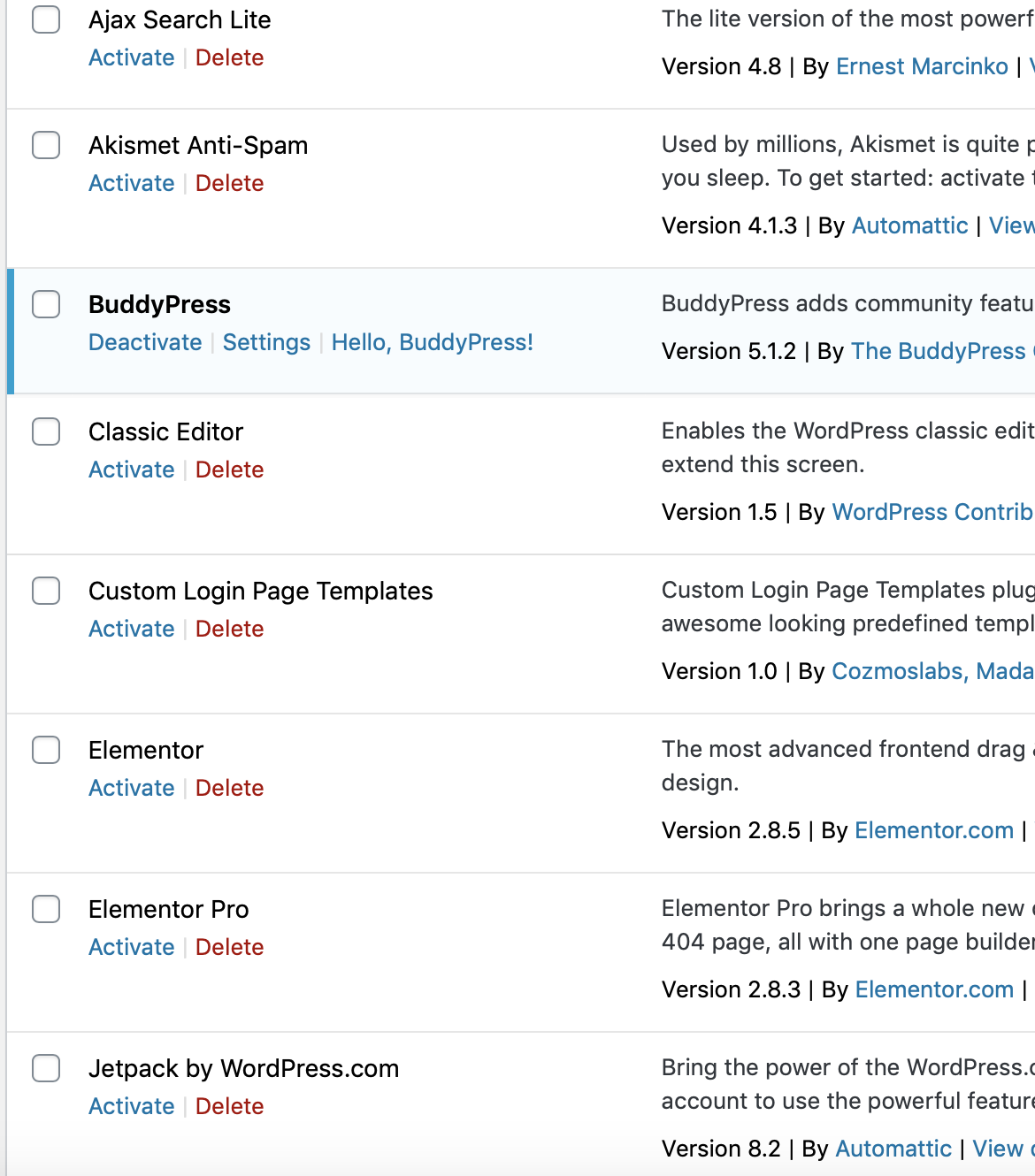Image resolution: width=1035 pixels, height=1176 pixels.
Task: View details link in the Akismet row
Action: point(1012,225)
